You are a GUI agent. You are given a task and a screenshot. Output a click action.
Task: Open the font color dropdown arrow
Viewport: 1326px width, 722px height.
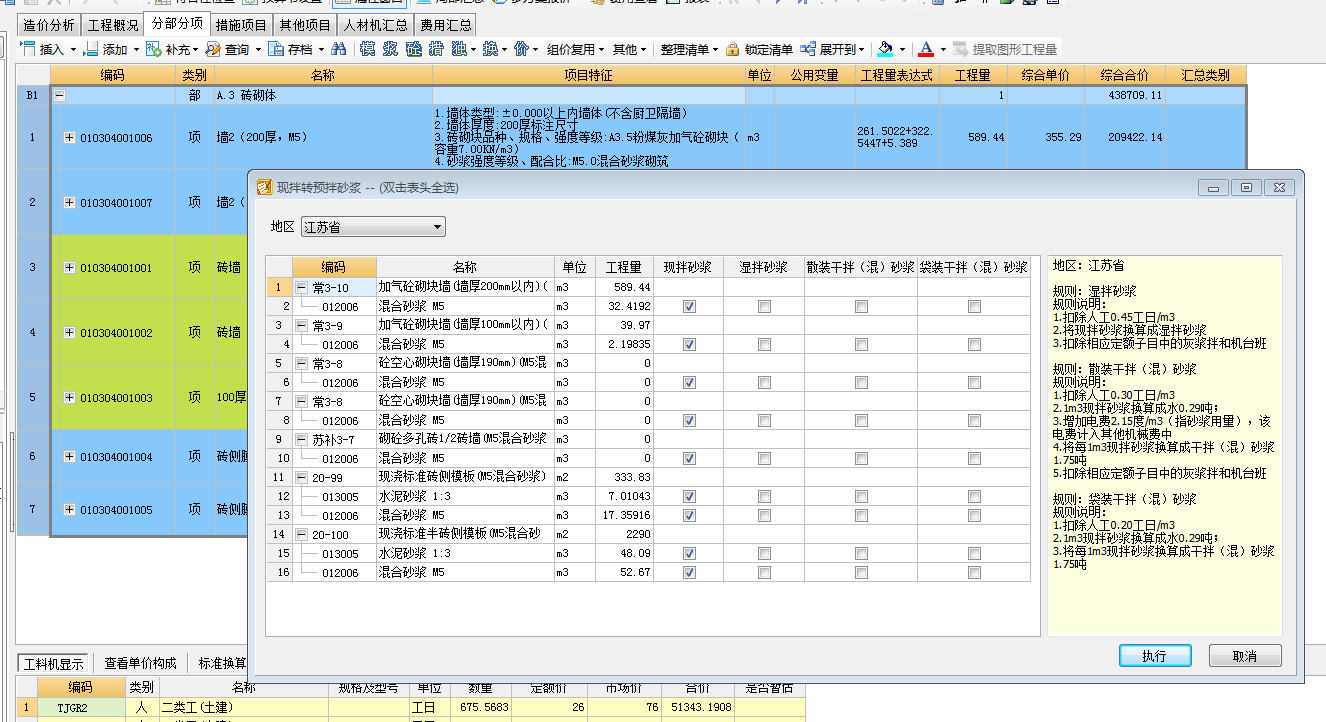pos(944,49)
